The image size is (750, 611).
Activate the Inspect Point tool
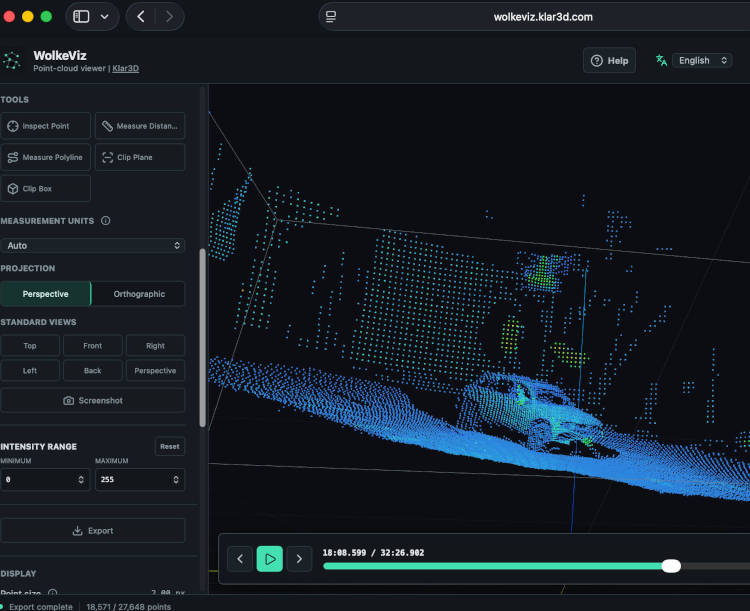pyautogui.click(x=45, y=126)
